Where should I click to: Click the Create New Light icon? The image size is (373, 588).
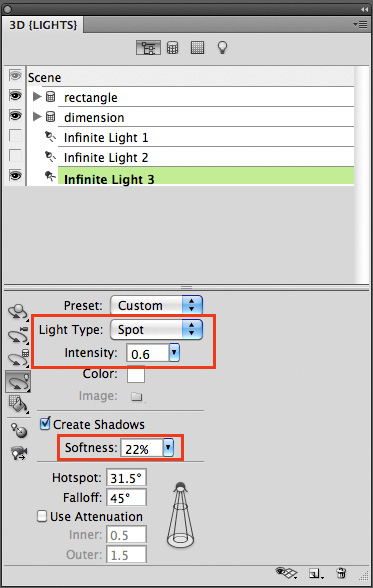coord(315,573)
